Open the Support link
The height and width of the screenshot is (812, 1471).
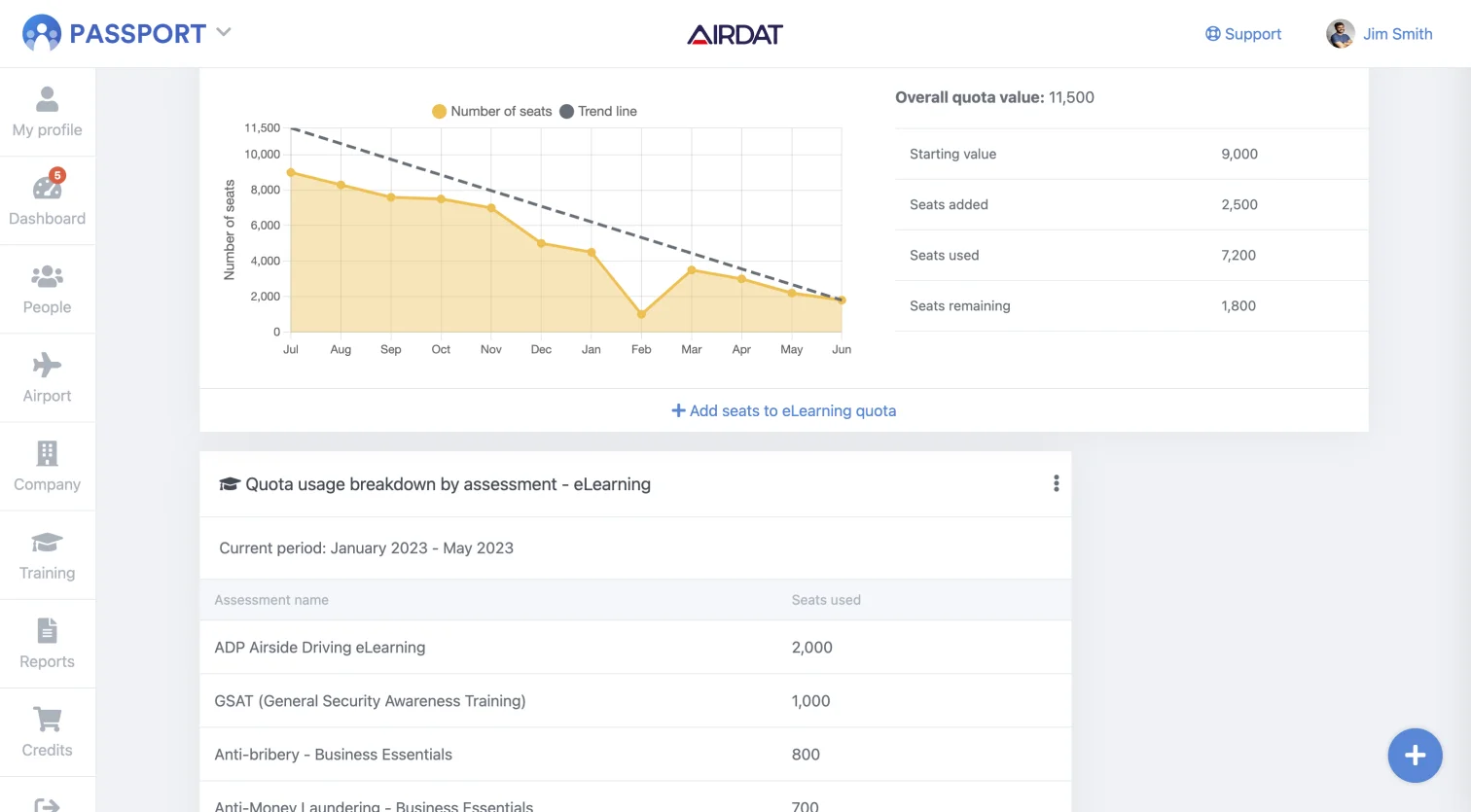pyautogui.click(x=1243, y=34)
